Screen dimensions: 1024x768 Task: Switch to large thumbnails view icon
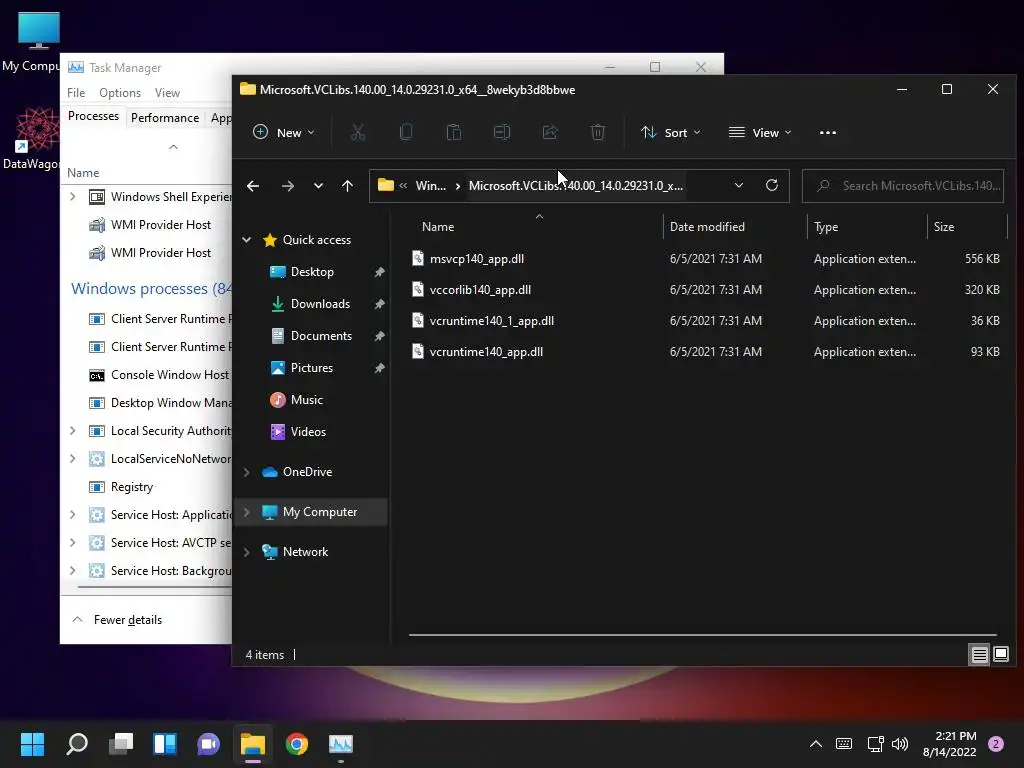pyautogui.click(x=1001, y=654)
